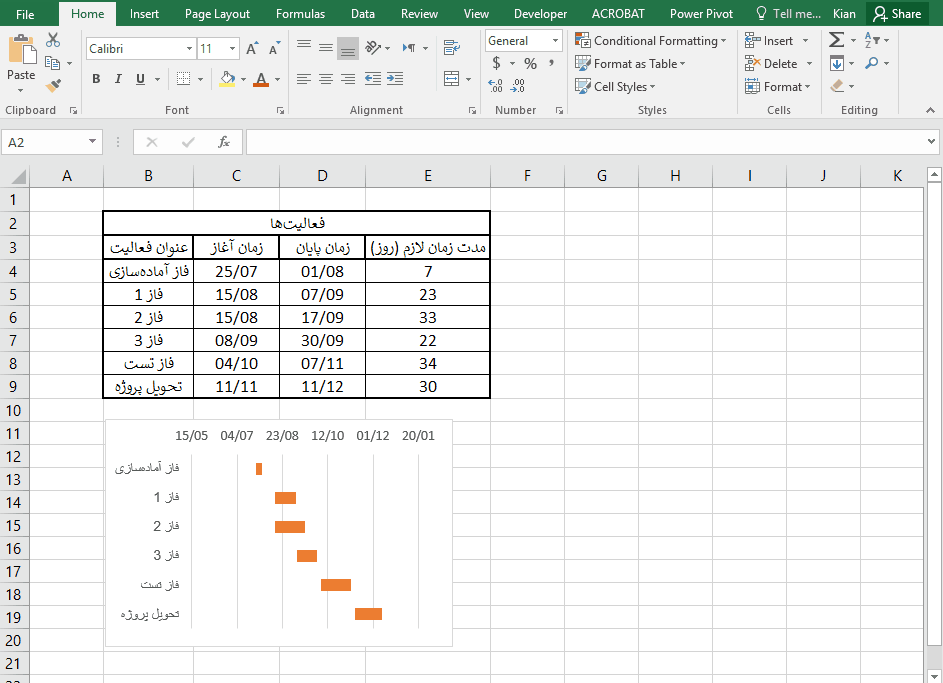Click the Wrap Text icon
Image resolution: width=943 pixels, height=683 pixels.
click(x=451, y=47)
